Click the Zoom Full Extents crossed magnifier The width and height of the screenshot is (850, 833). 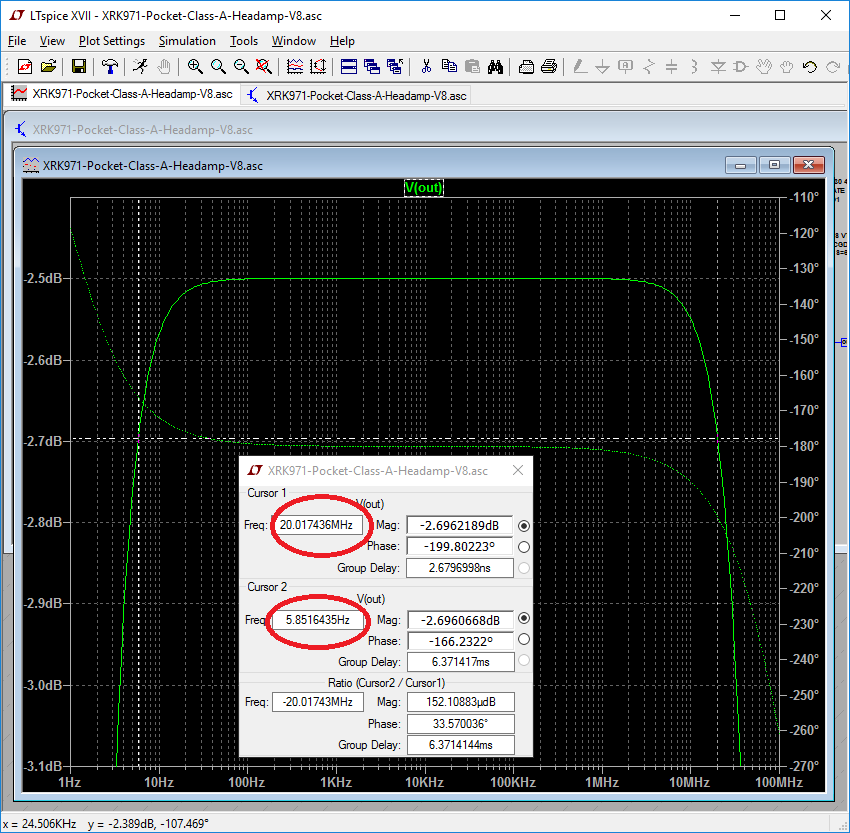(263, 67)
